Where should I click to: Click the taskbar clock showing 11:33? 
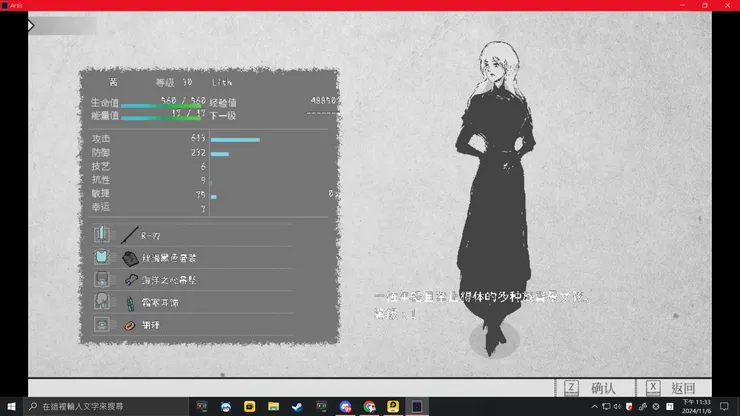click(697, 406)
